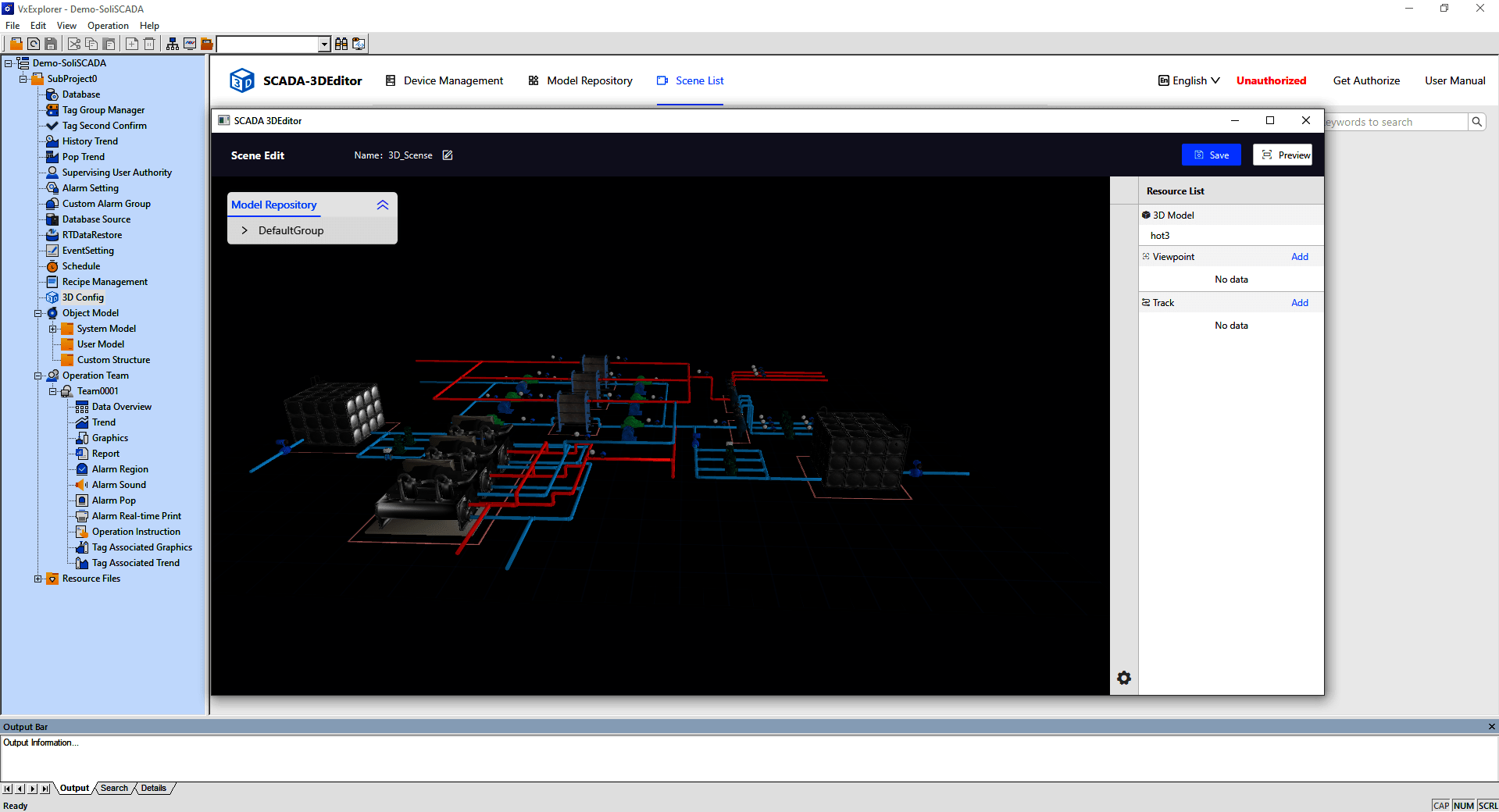
Task: Expand the Resource Files tree node
Action: point(37,579)
